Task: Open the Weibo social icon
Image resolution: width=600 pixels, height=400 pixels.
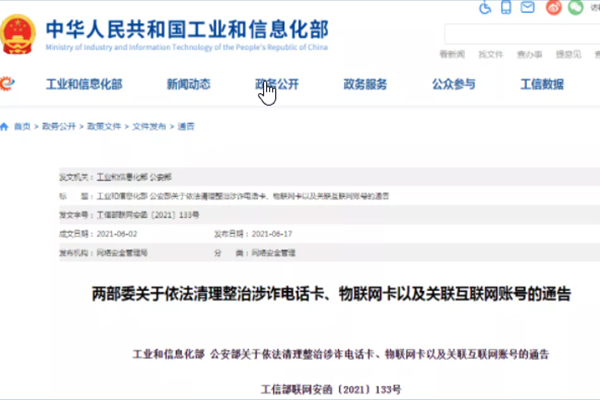Action: pyautogui.click(x=553, y=7)
